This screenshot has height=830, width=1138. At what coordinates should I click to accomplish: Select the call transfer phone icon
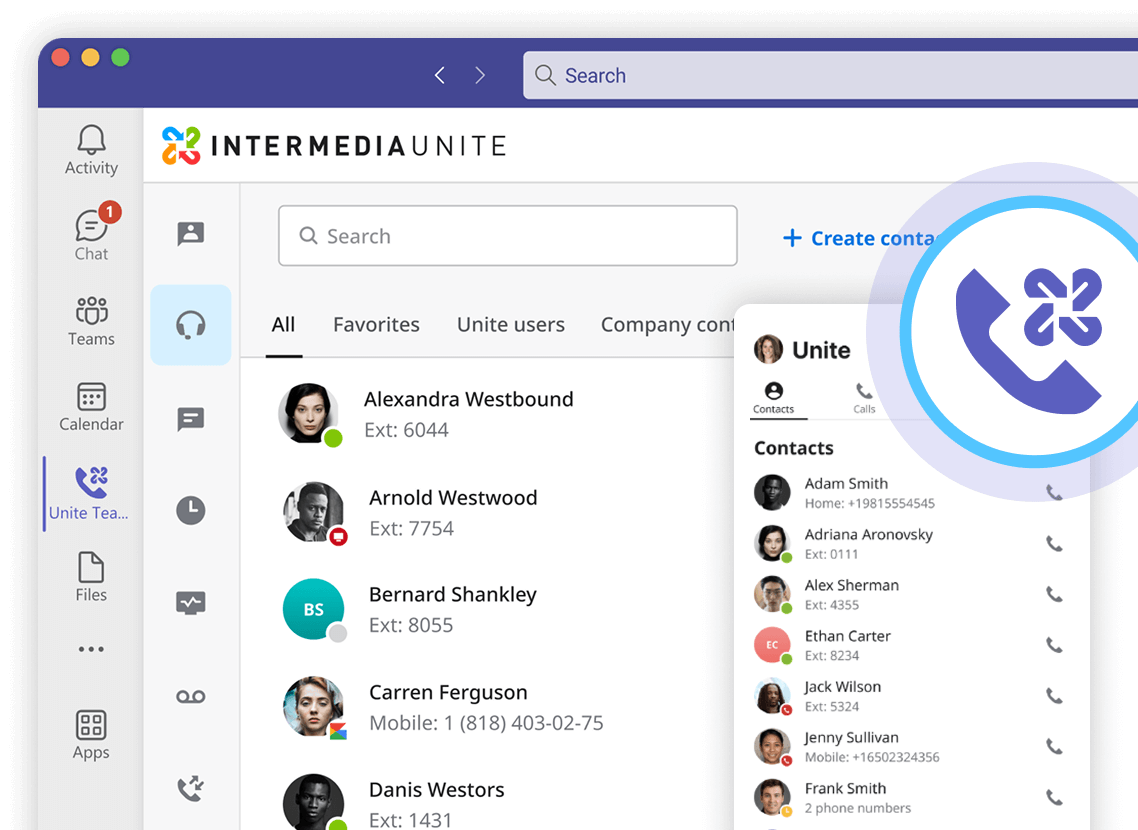(x=190, y=788)
